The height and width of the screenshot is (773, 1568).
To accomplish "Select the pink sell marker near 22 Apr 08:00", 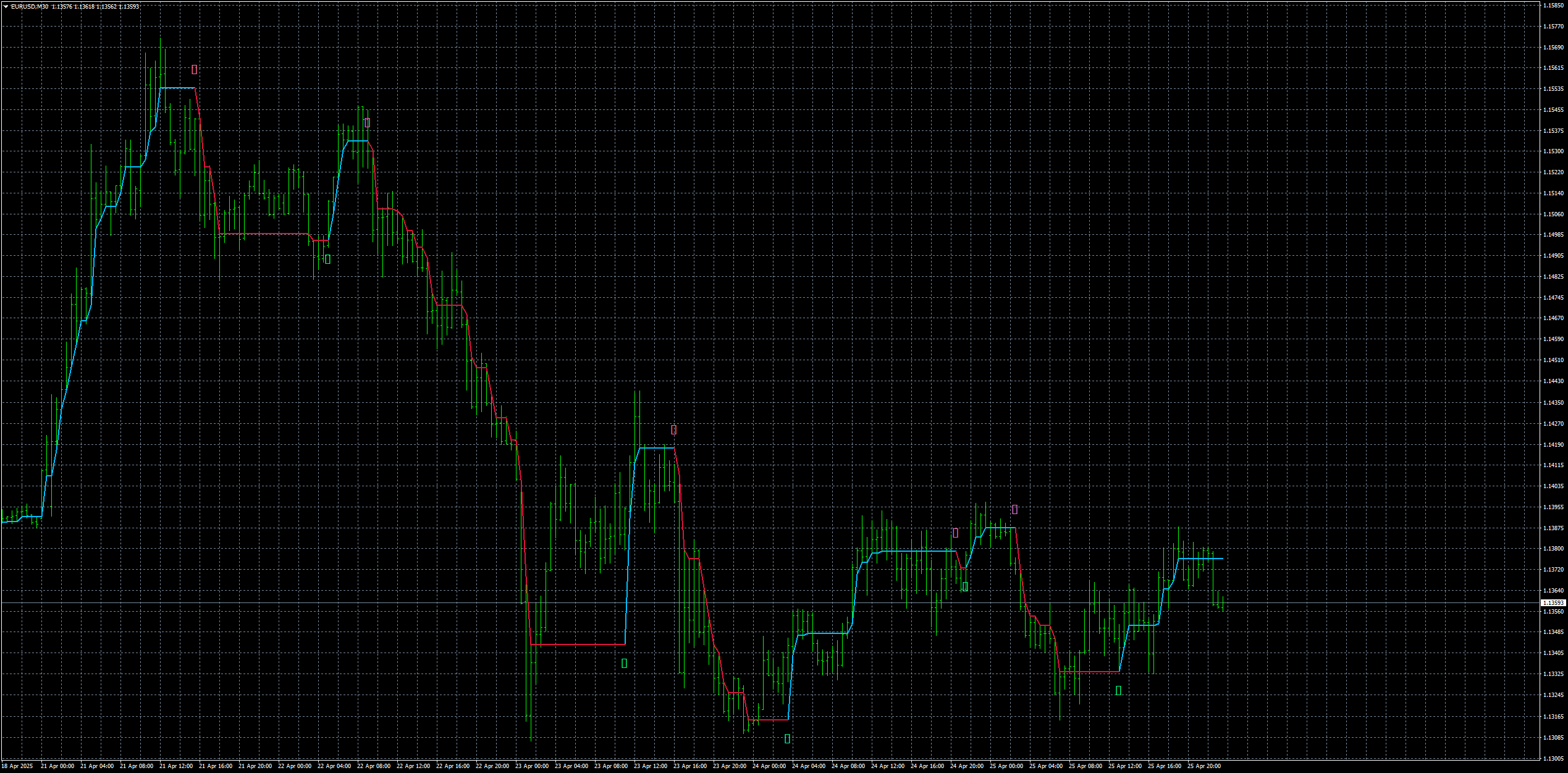I will point(367,123).
